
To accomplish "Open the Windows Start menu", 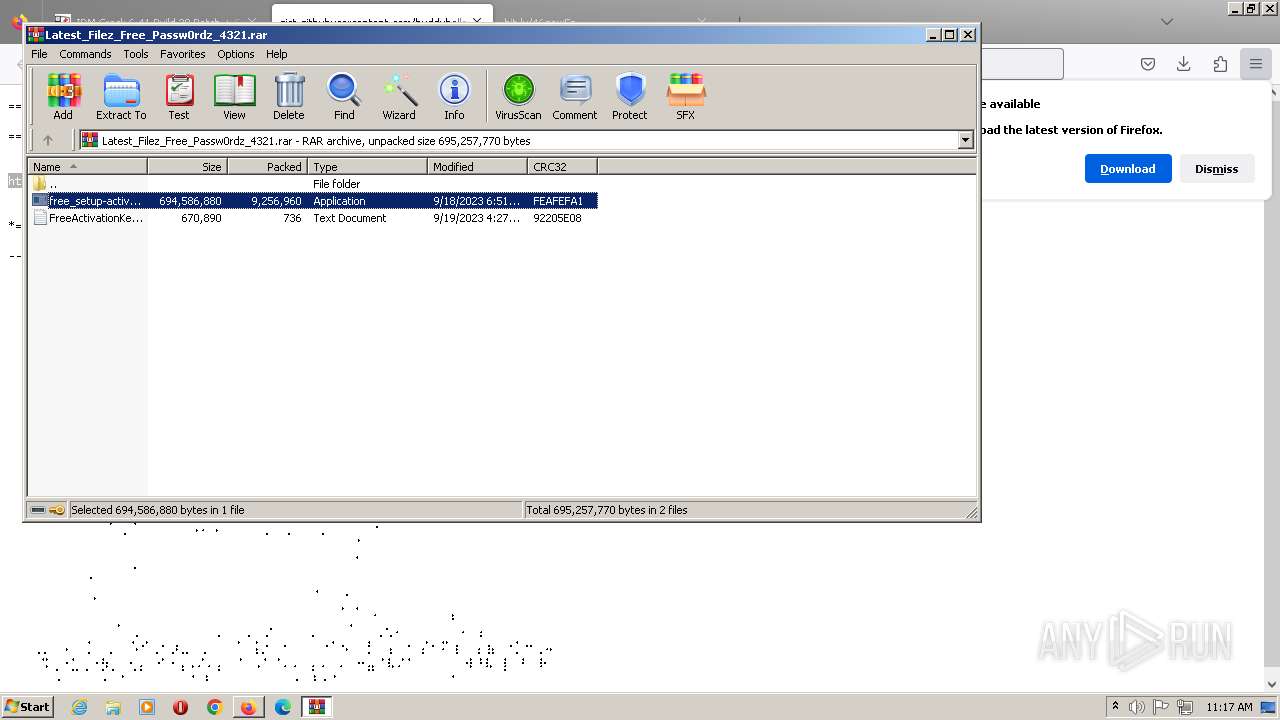I will point(27,707).
